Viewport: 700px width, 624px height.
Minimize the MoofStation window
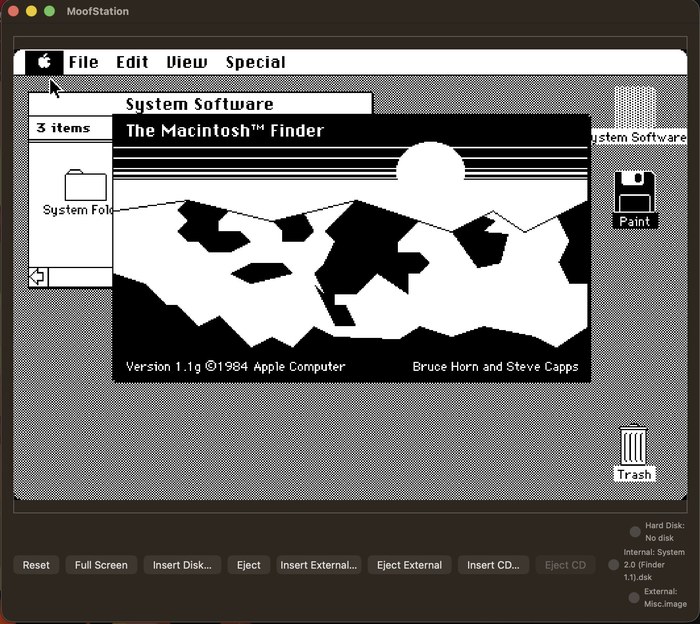pos(31,11)
